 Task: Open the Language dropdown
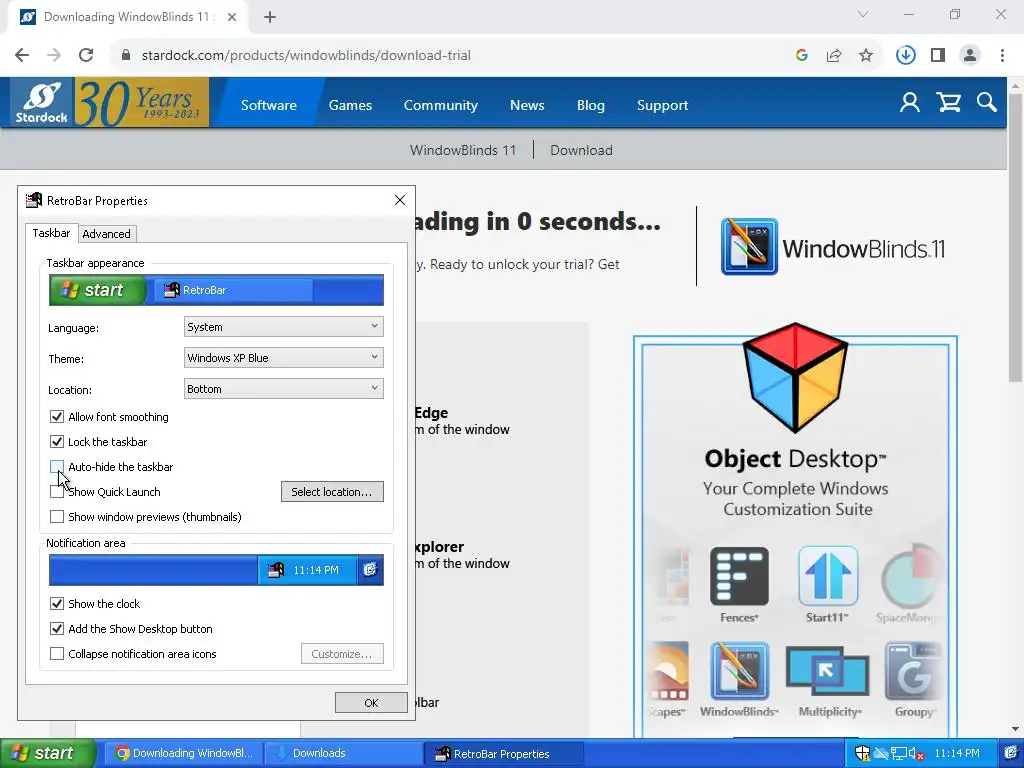pyautogui.click(x=283, y=327)
